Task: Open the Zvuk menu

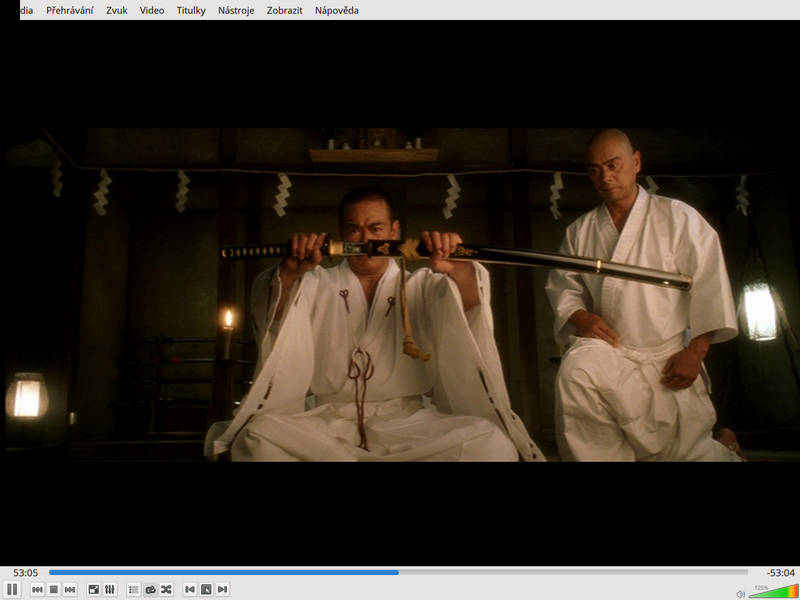Action: click(x=117, y=10)
